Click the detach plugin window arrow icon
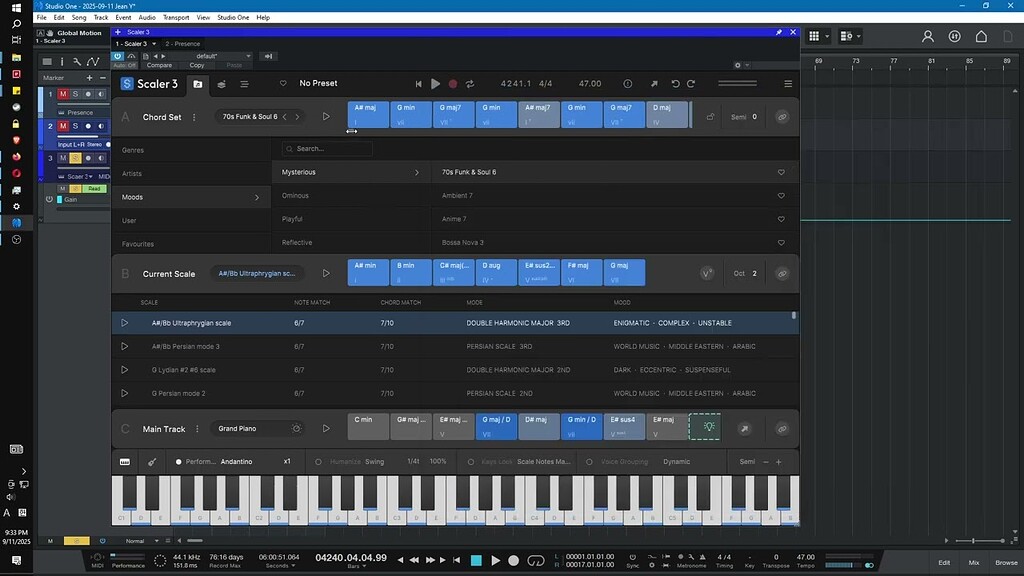The width and height of the screenshot is (1024, 576). click(653, 84)
